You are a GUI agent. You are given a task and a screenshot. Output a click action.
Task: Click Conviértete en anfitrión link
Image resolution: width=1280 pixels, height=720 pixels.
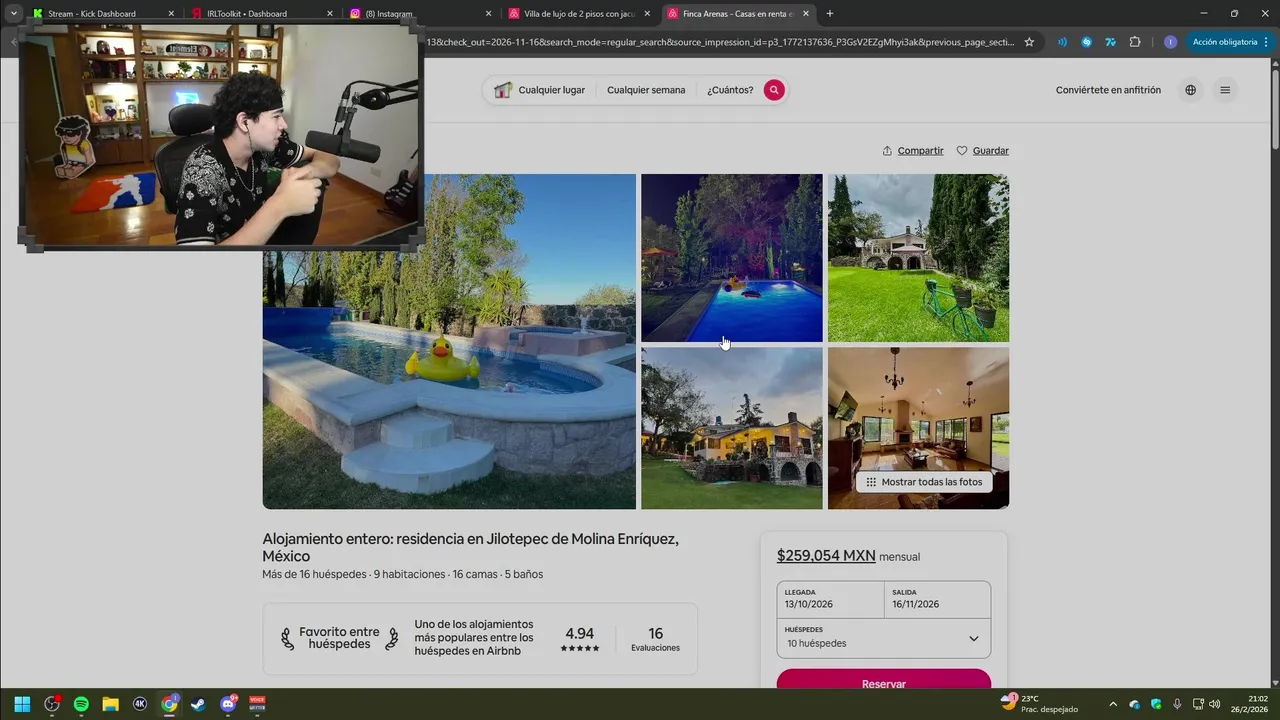(1108, 90)
